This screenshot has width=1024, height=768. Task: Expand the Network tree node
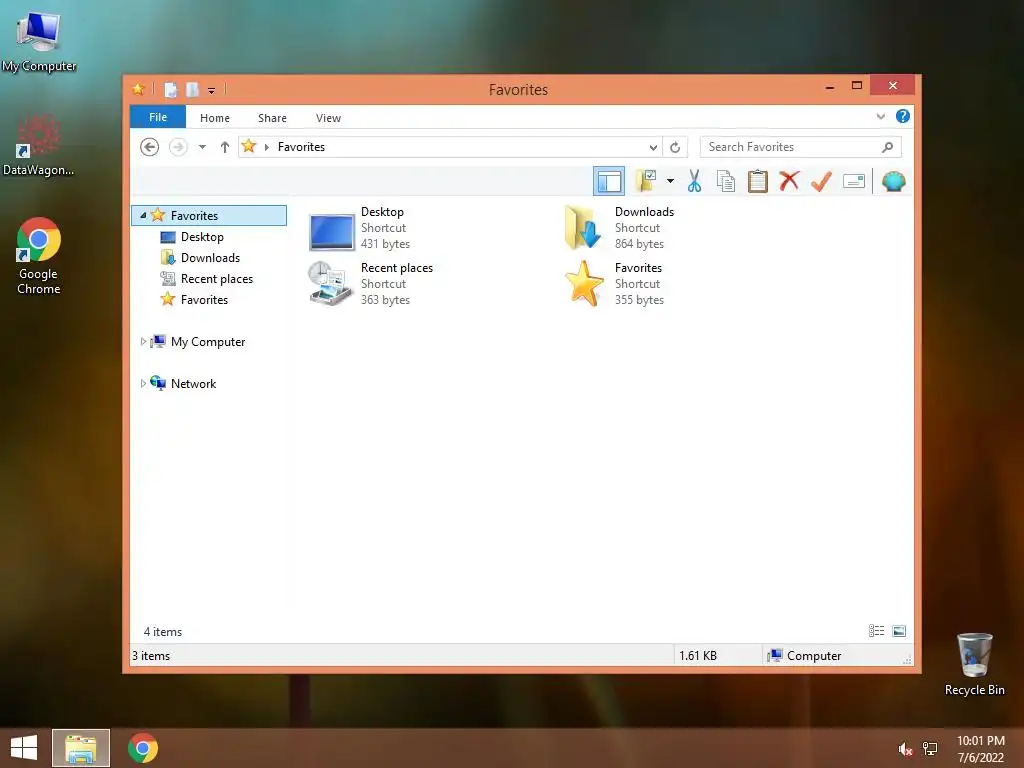pos(143,383)
